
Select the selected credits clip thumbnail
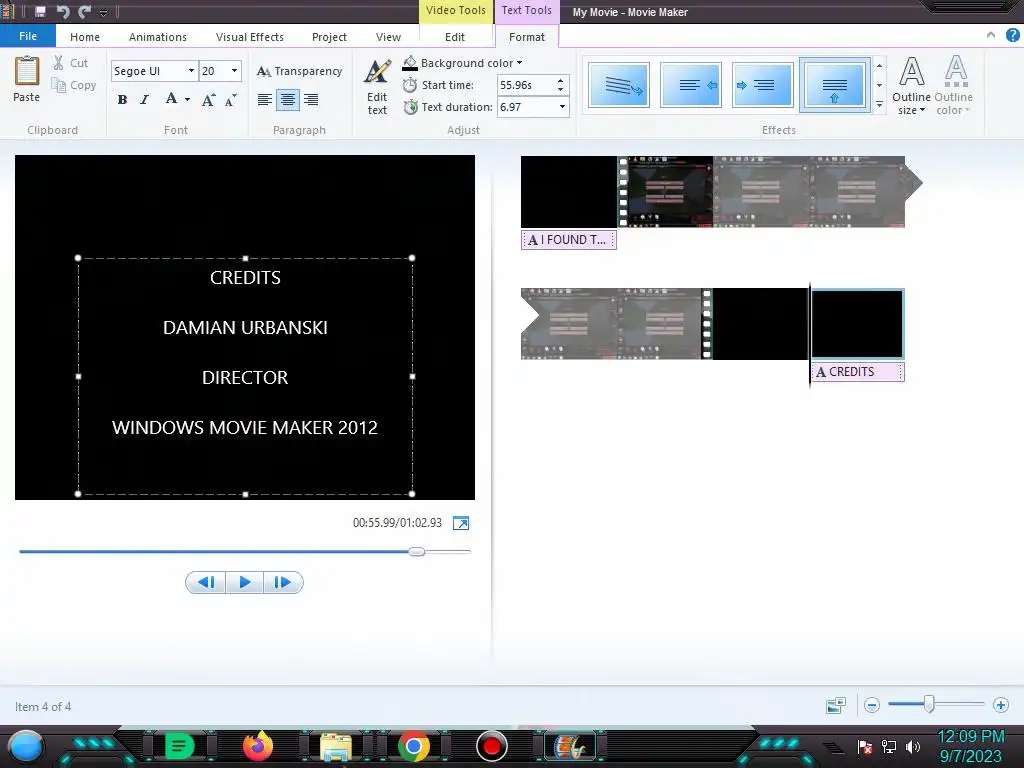tap(857, 324)
